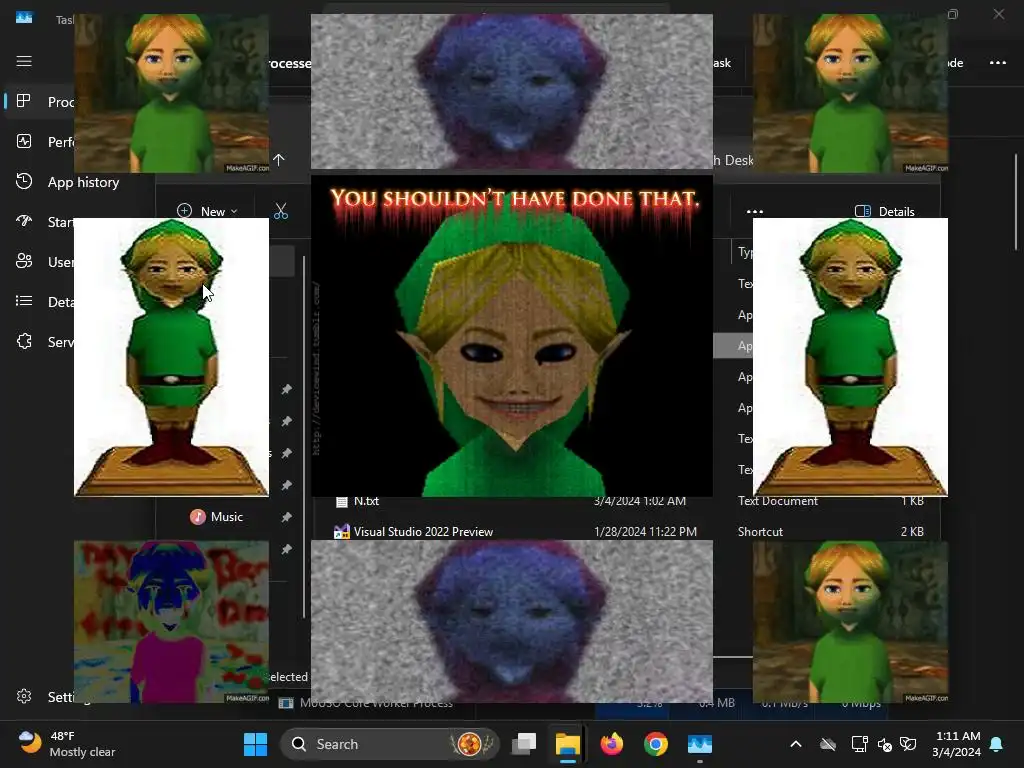Click the efficiency leaf tray icon
The image size is (1024, 768).
click(908, 744)
